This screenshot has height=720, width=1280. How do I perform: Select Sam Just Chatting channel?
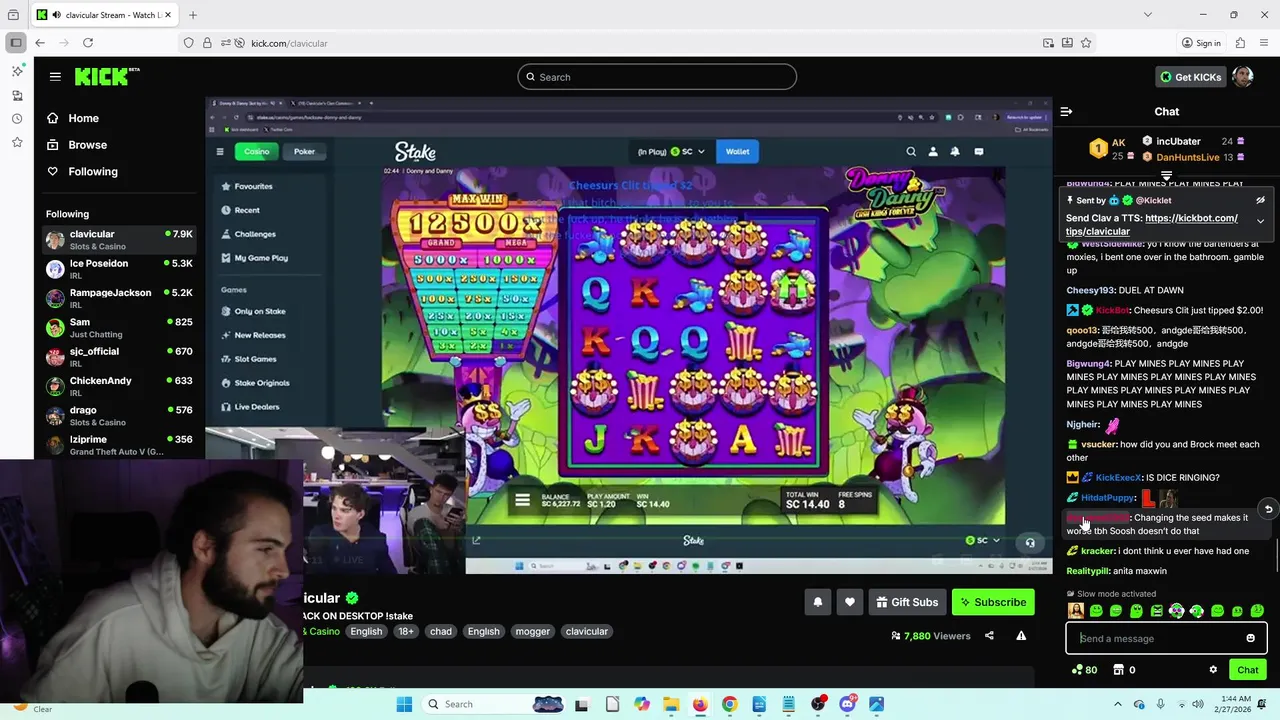point(119,328)
